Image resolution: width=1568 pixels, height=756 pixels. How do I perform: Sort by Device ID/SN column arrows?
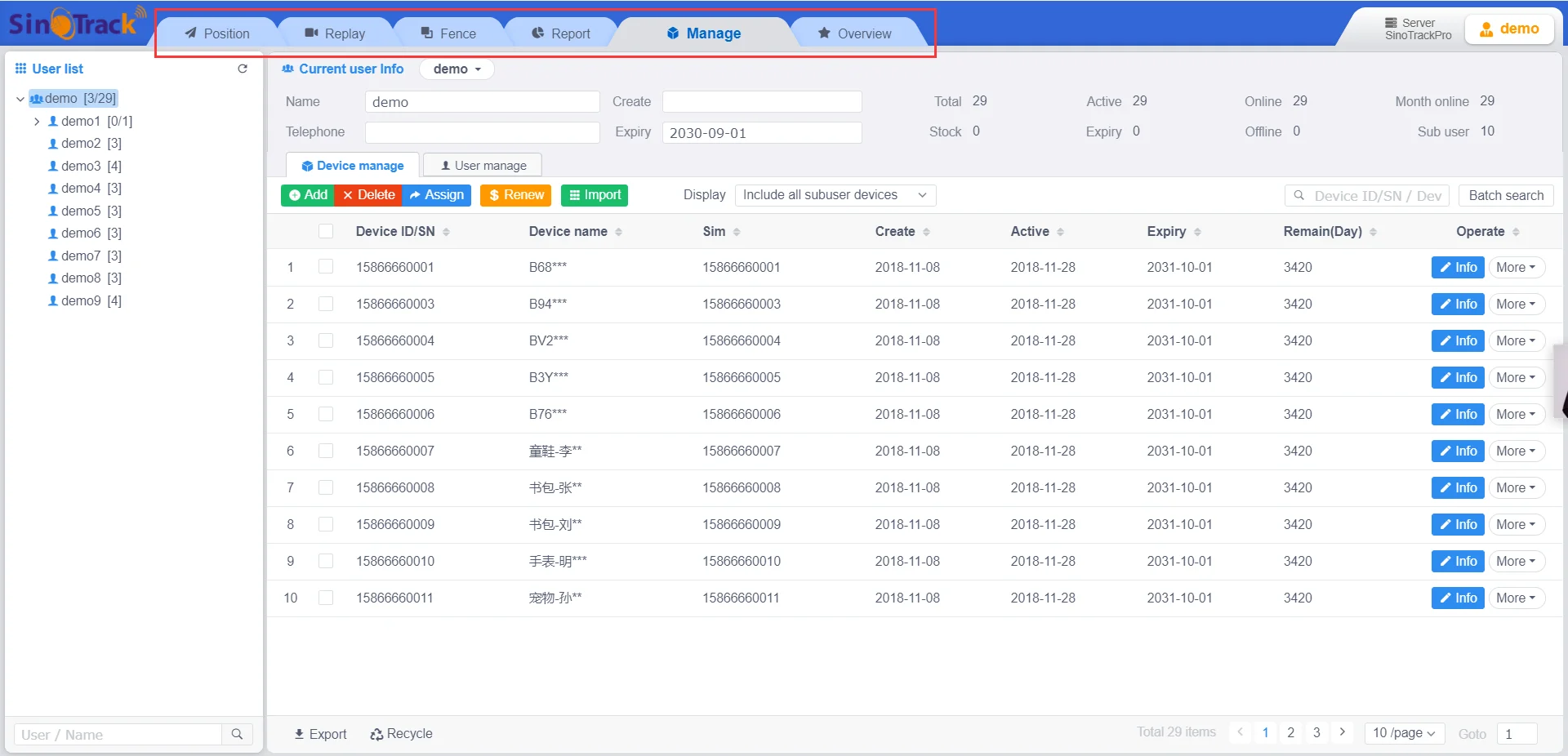coord(446,232)
